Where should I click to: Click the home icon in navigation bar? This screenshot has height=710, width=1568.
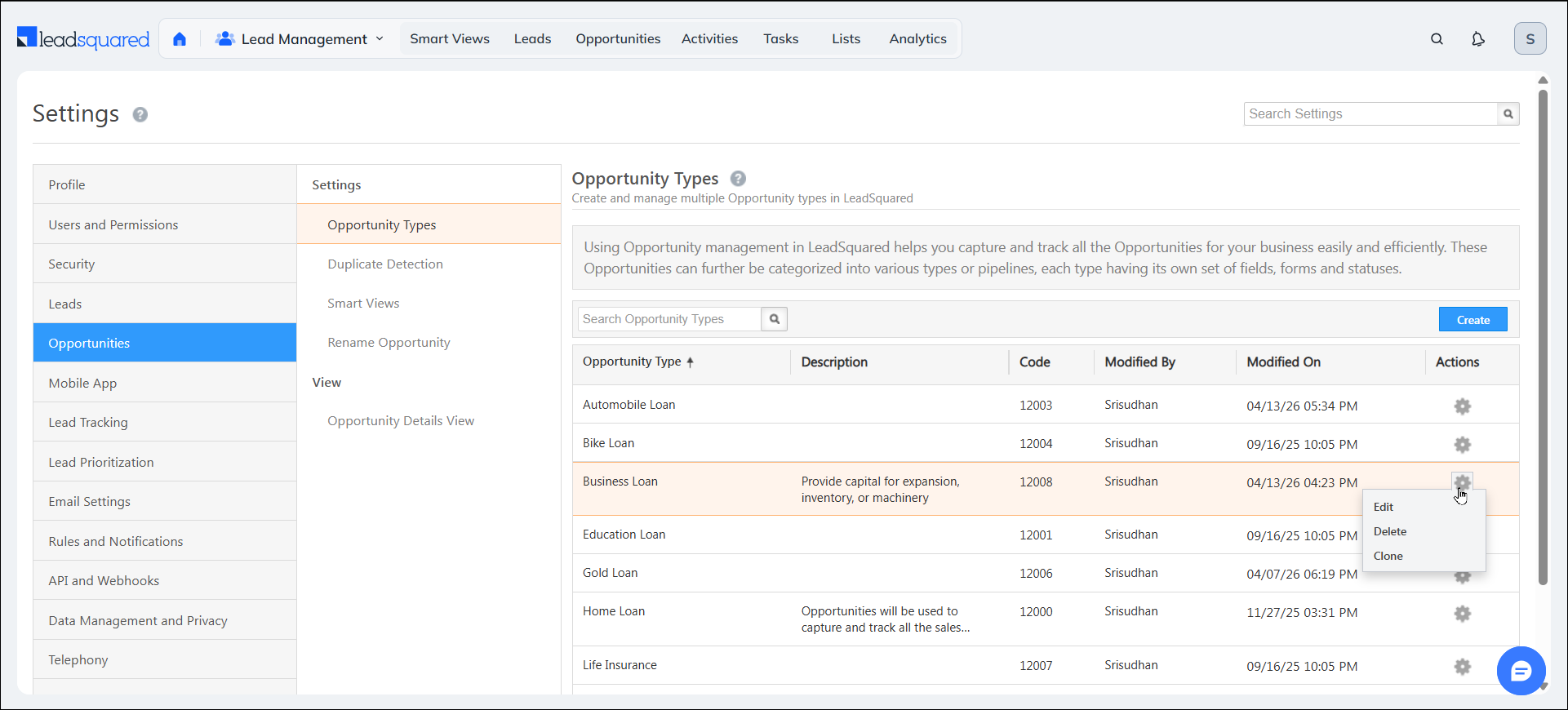pyautogui.click(x=180, y=39)
